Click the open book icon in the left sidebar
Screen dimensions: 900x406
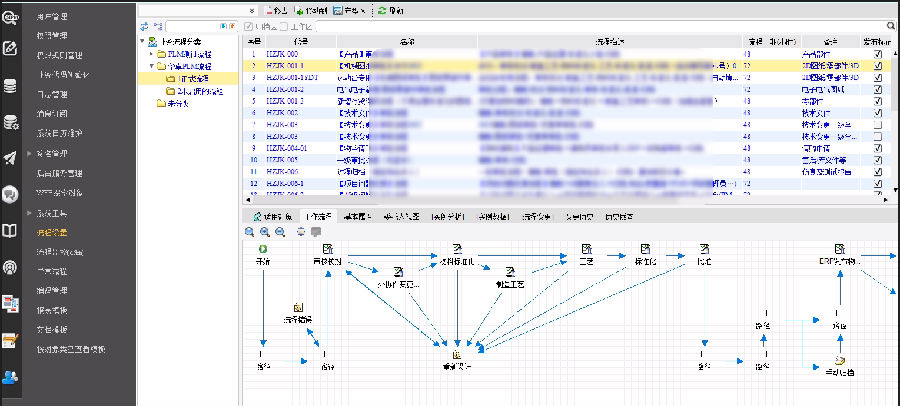tap(11, 231)
